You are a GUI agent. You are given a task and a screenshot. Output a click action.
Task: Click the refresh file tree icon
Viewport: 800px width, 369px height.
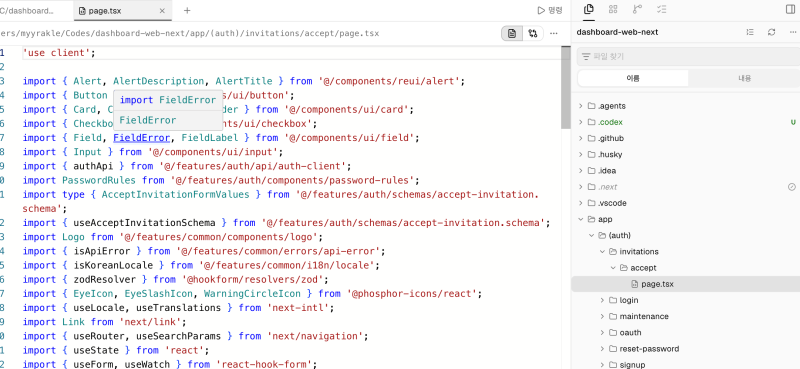[771, 32]
